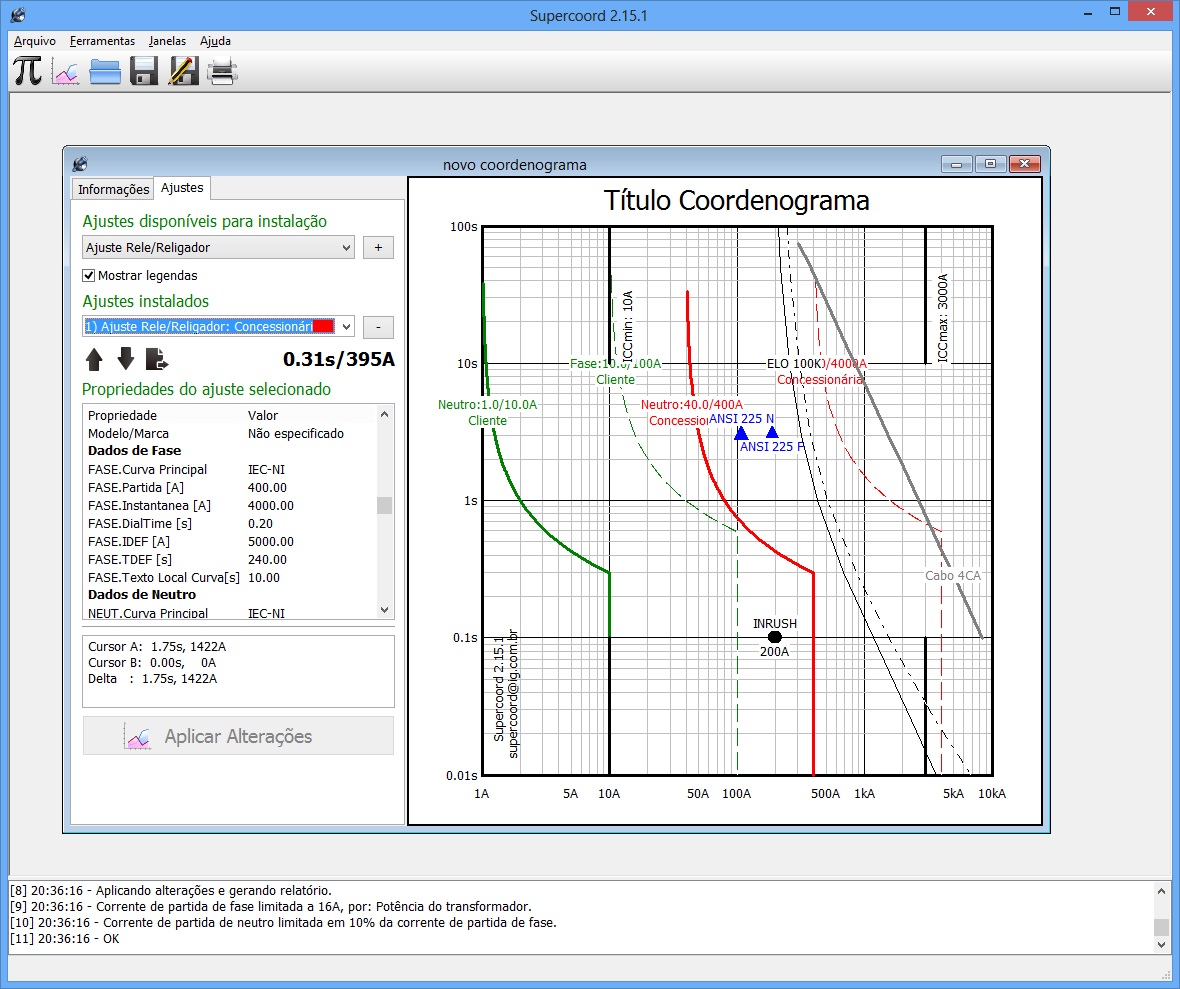The height and width of the screenshot is (989, 1180).
Task: Open the Ferramentas menu
Action: point(102,41)
